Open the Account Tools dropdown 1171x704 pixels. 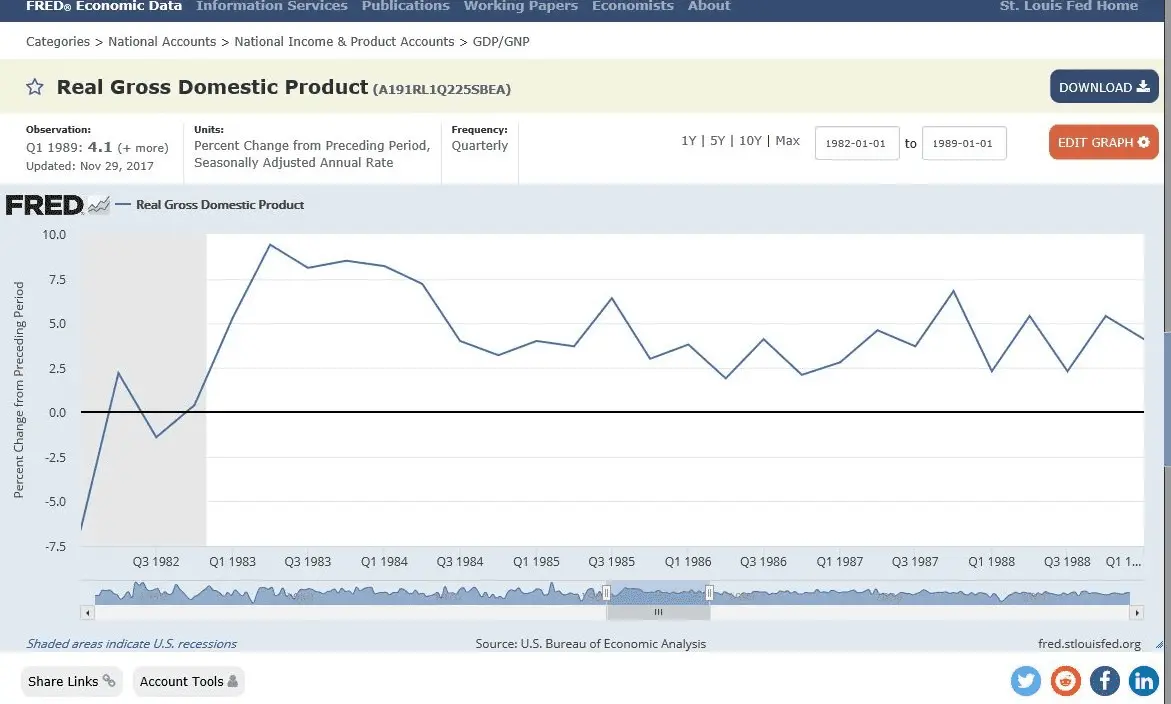[188, 681]
